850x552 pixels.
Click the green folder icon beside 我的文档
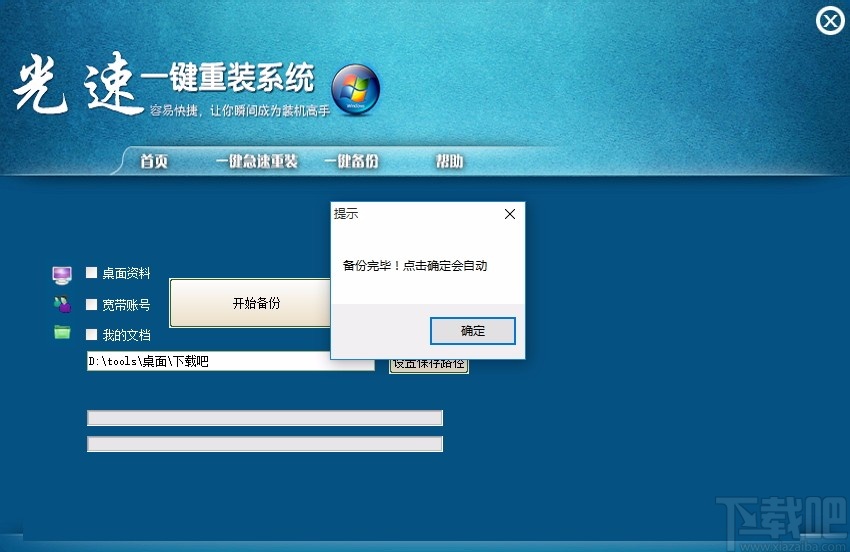click(x=62, y=332)
